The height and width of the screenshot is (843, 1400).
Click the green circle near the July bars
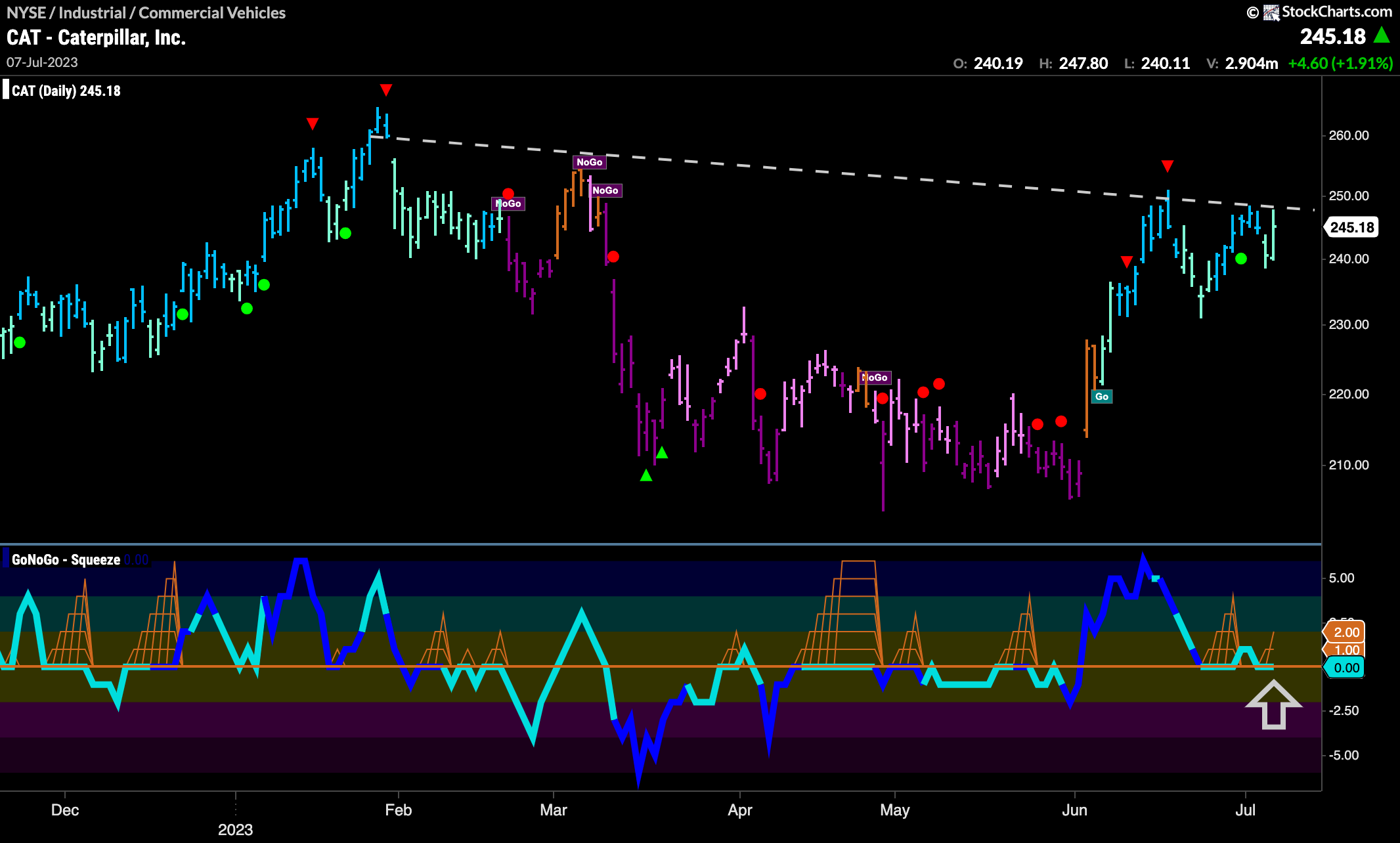1241,259
